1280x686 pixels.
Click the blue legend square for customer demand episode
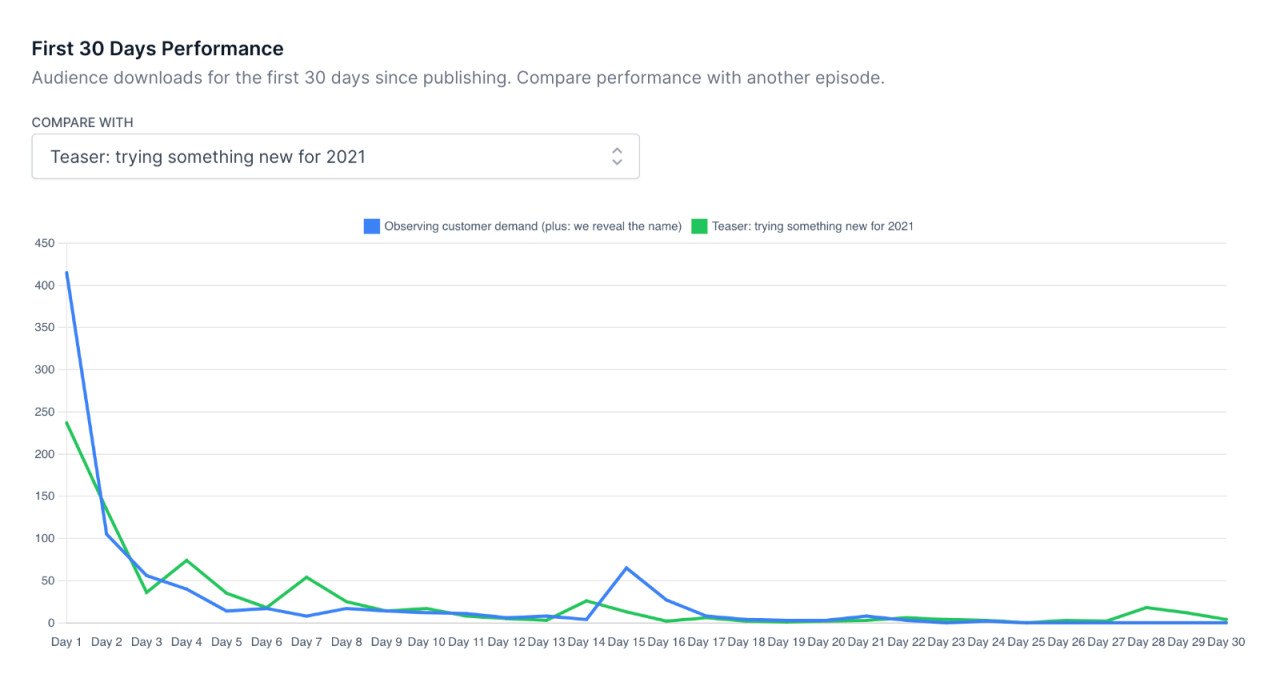[x=371, y=226]
